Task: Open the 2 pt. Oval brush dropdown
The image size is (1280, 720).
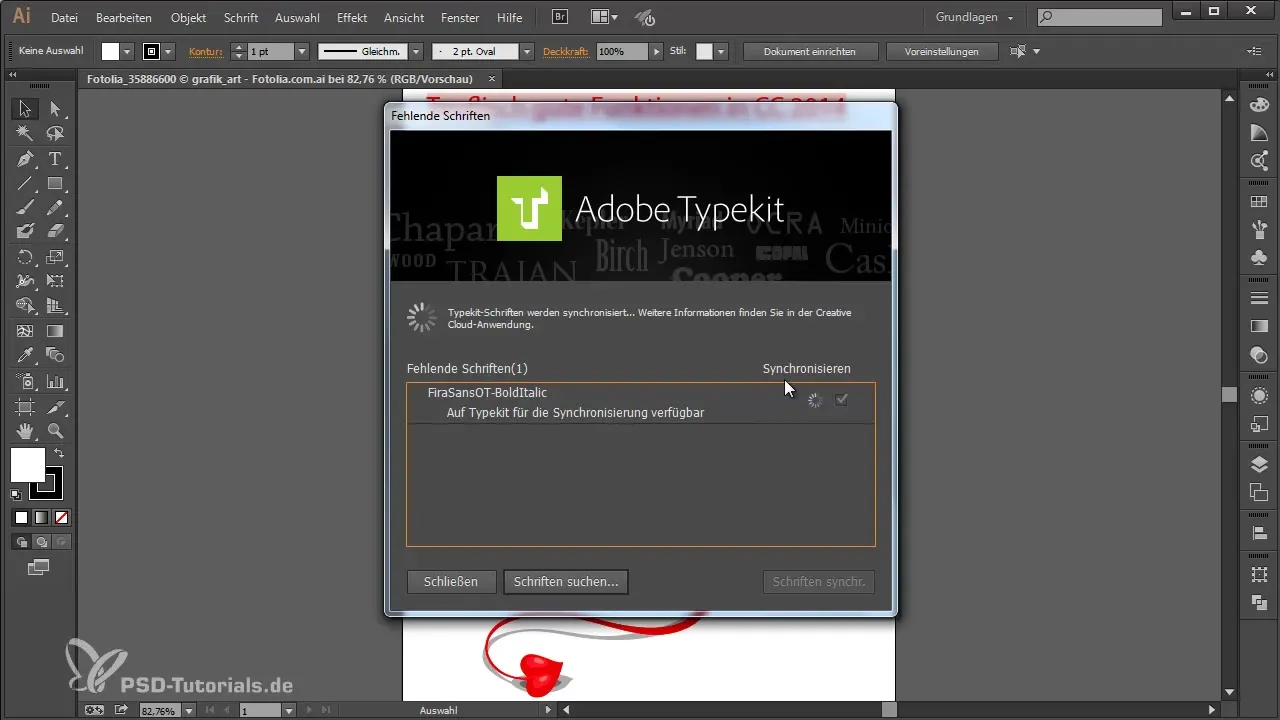Action: (527, 51)
